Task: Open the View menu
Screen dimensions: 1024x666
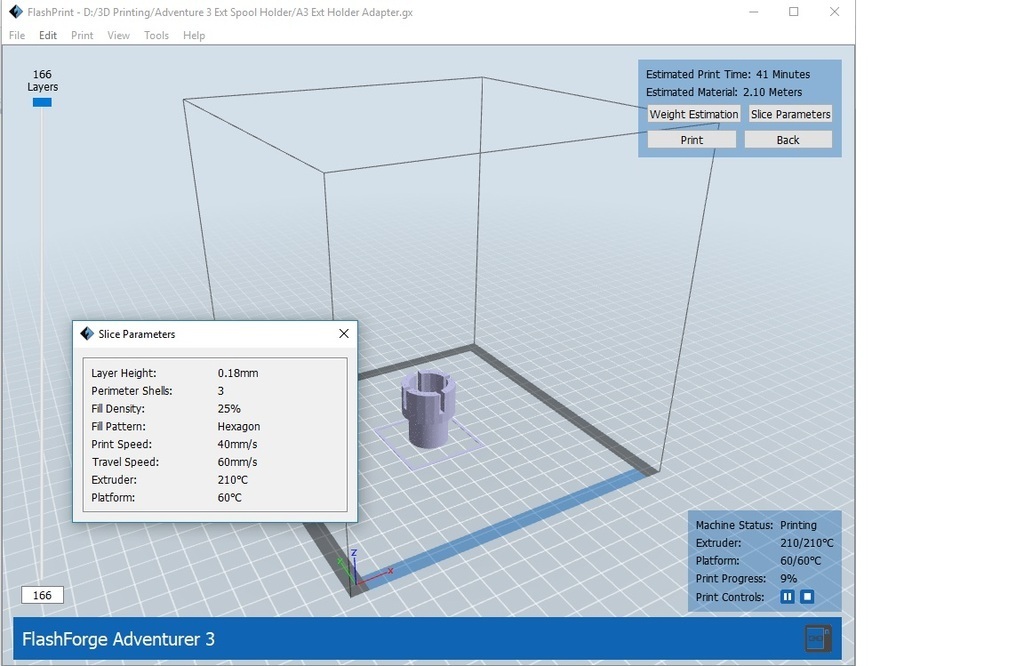Action: pyautogui.click(x=118, y=35)
